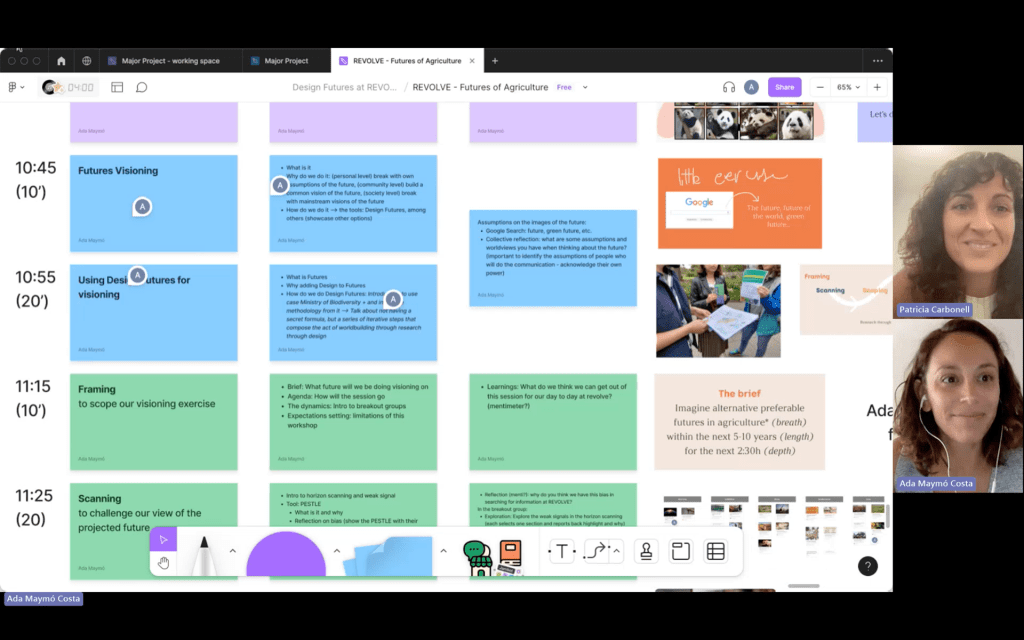
Task: Switch to the Major Project tab
Action: coord(286,61)
